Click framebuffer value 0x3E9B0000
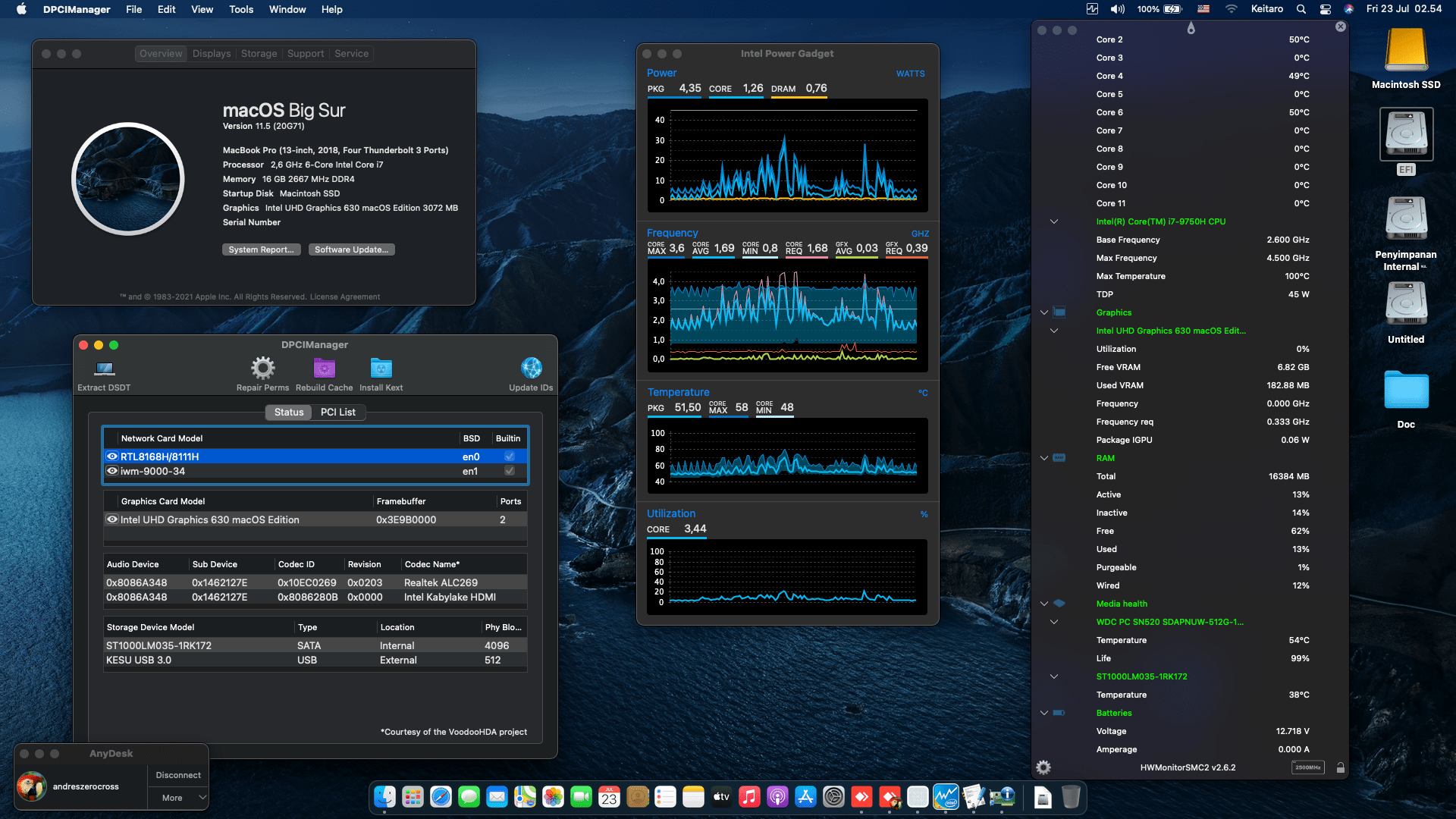Viewport: 1456px width, 819px height. pos(406,519)
